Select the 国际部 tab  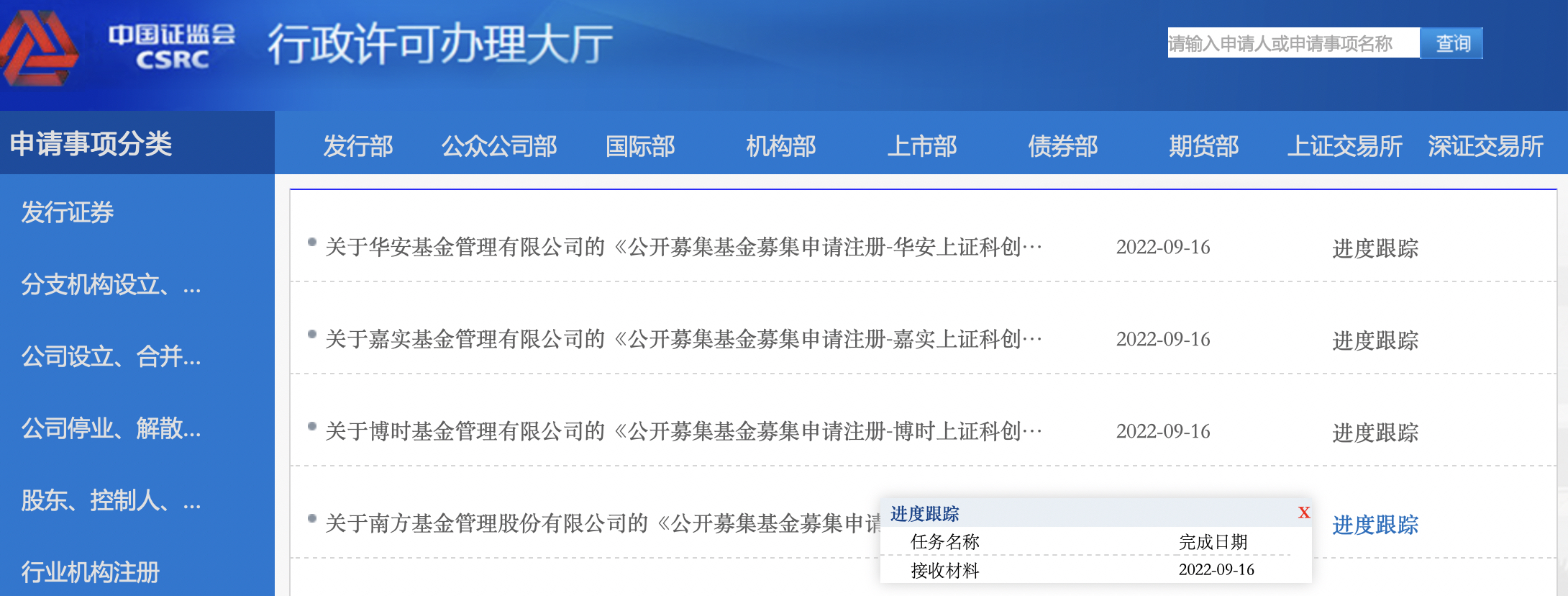tap(640, 146)
